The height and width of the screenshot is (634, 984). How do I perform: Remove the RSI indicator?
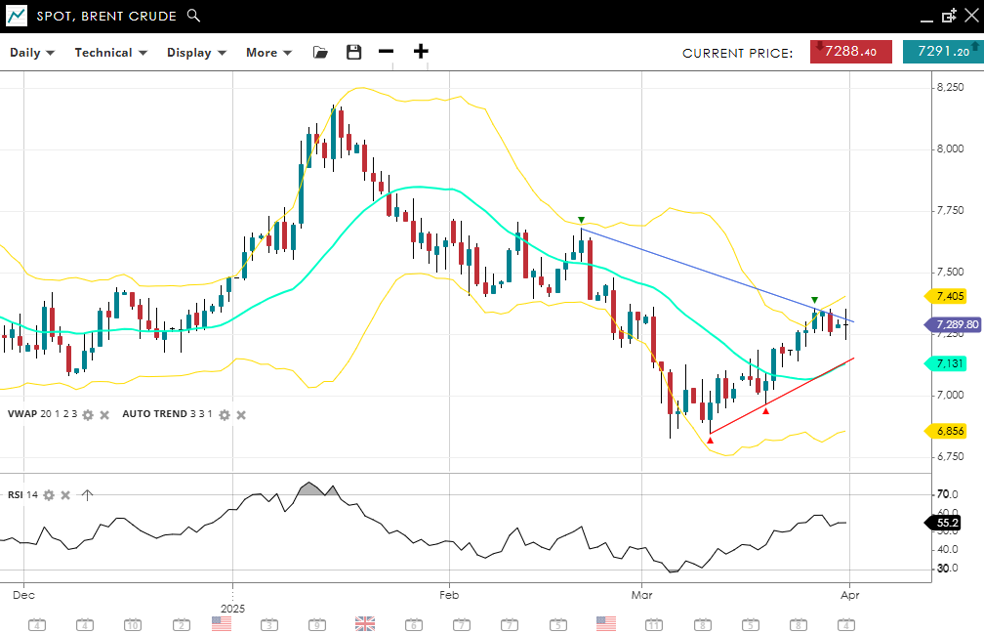(65, 495)
